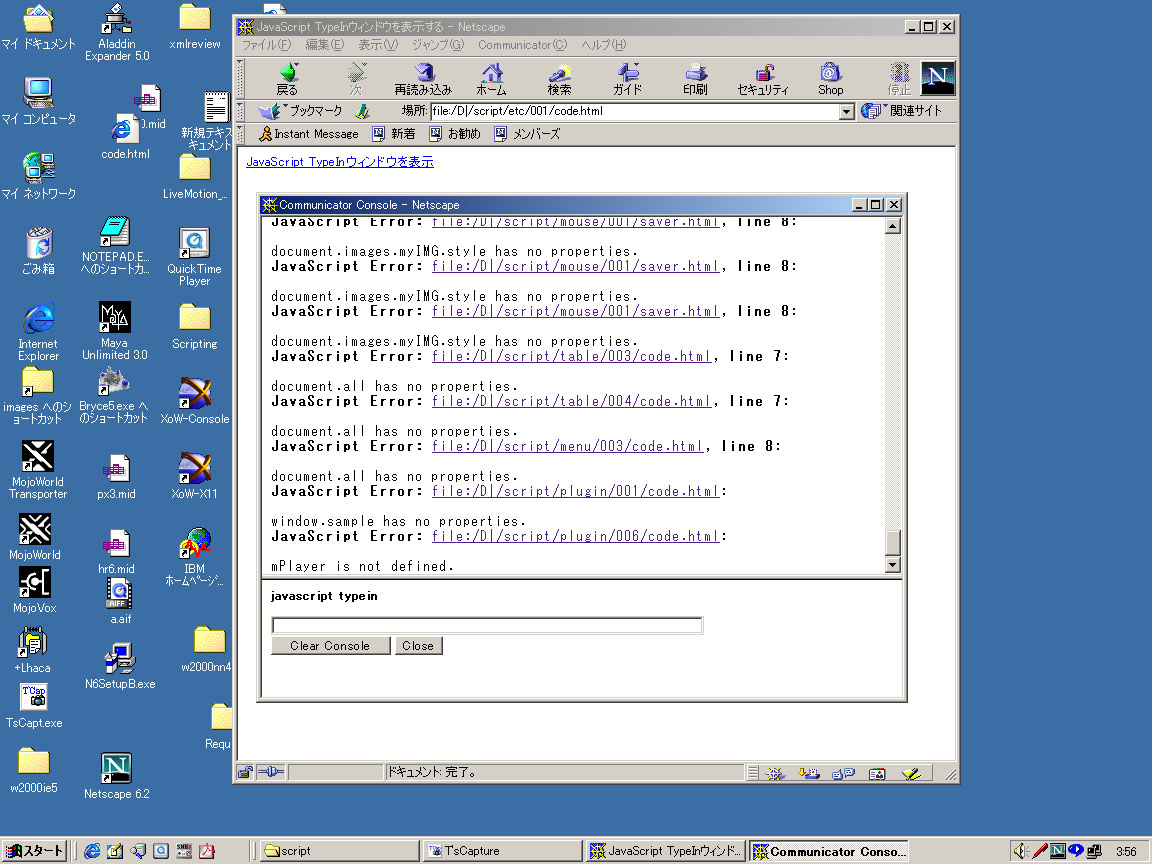Select Netscape 6.2 desktop shortcut

tap(116, 776)
